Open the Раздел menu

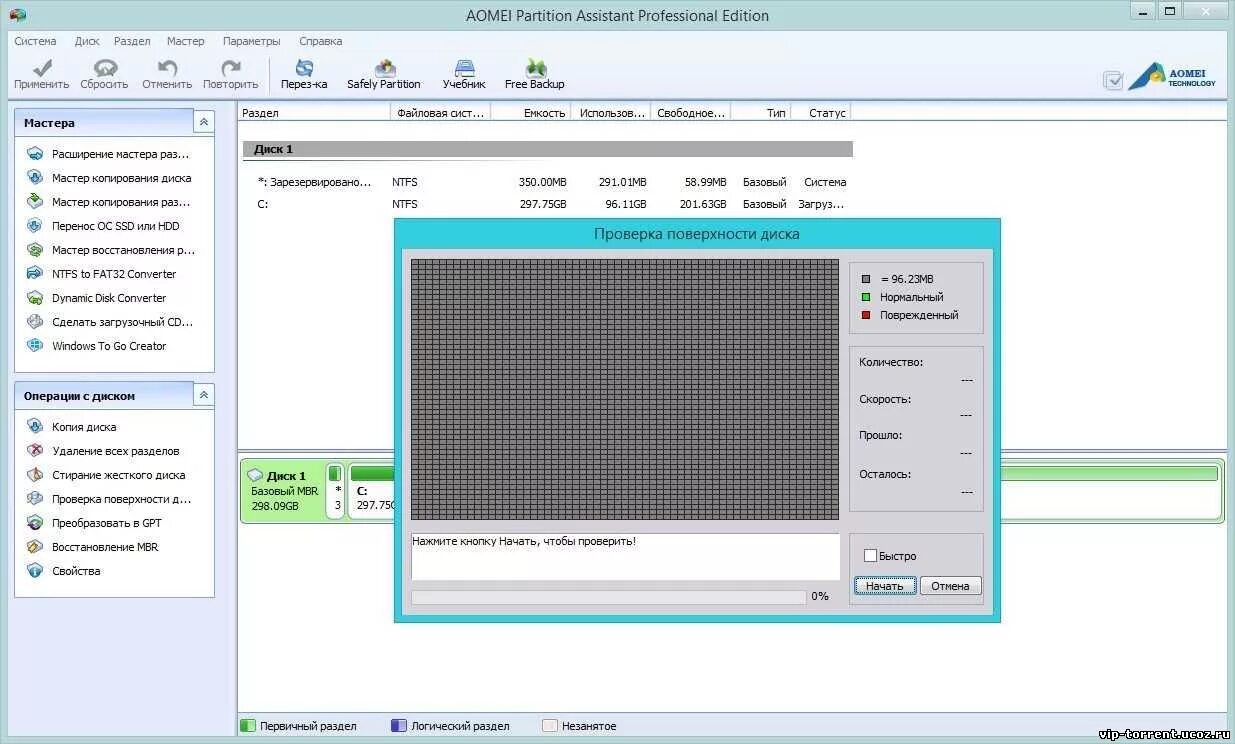point(132,41)
